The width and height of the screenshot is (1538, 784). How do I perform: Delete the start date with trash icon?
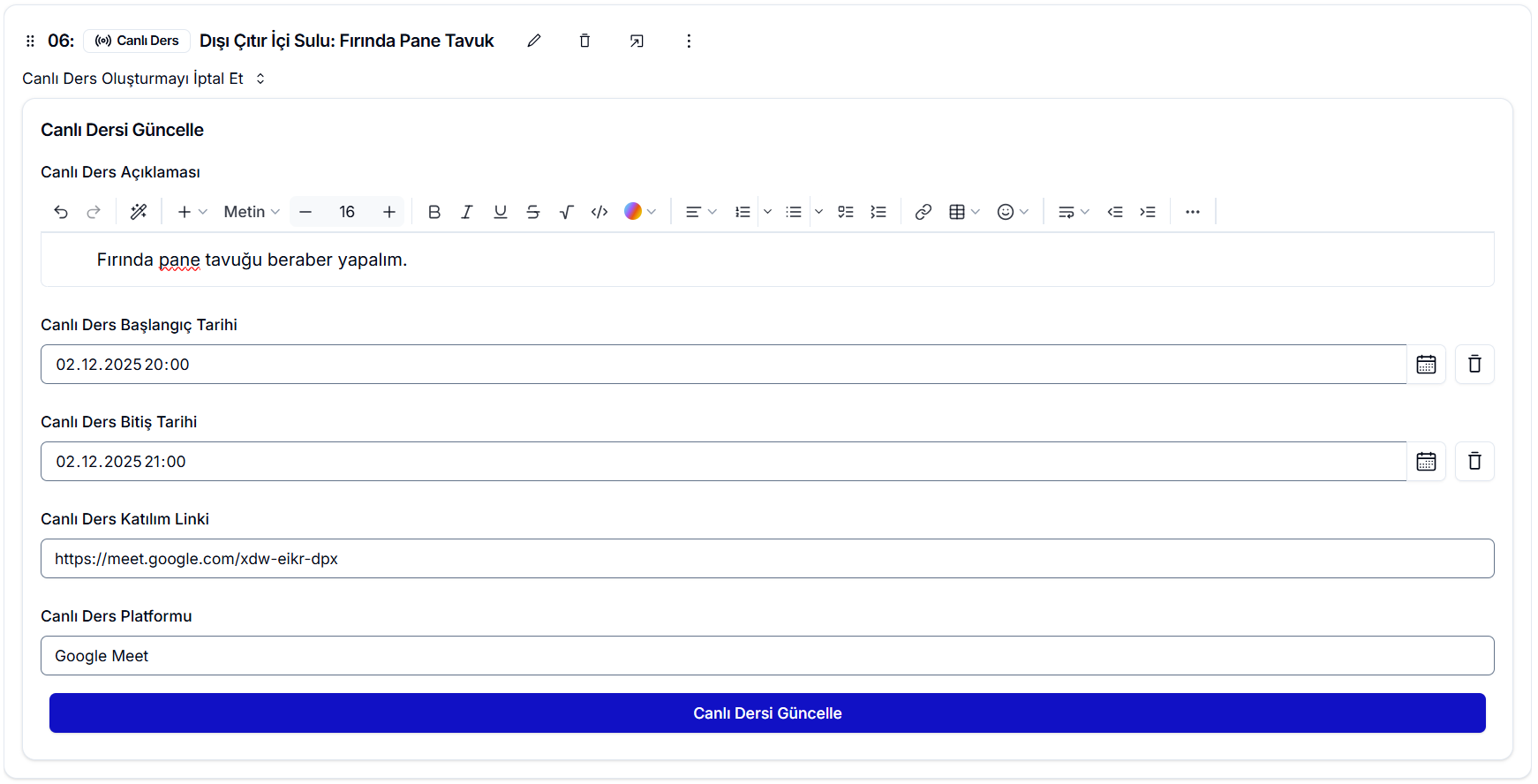(x=1474, y=364)
